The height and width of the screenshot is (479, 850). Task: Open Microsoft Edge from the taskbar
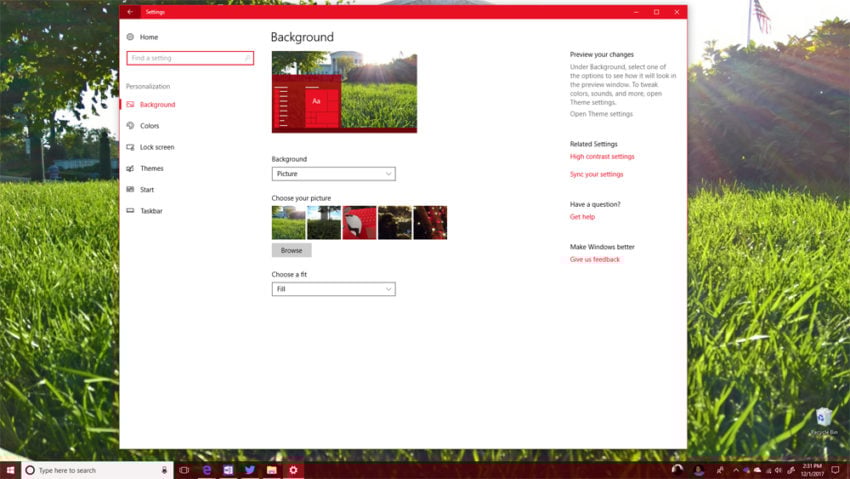[x=207, y=470]
